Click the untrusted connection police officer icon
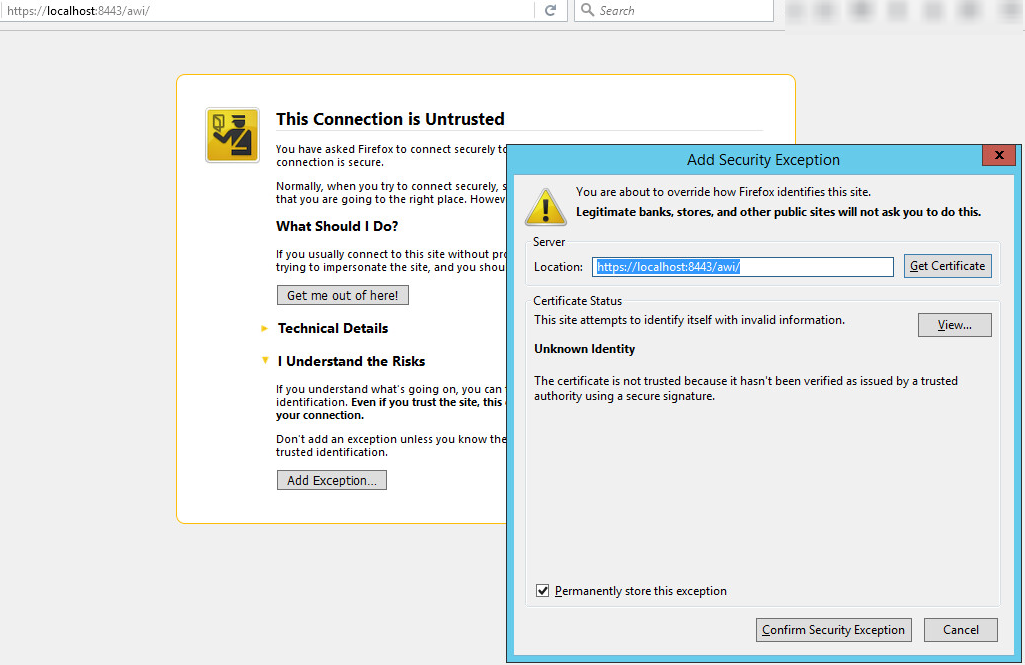The width and height of the screenshot is (1025, 665). tap(232, 135)
